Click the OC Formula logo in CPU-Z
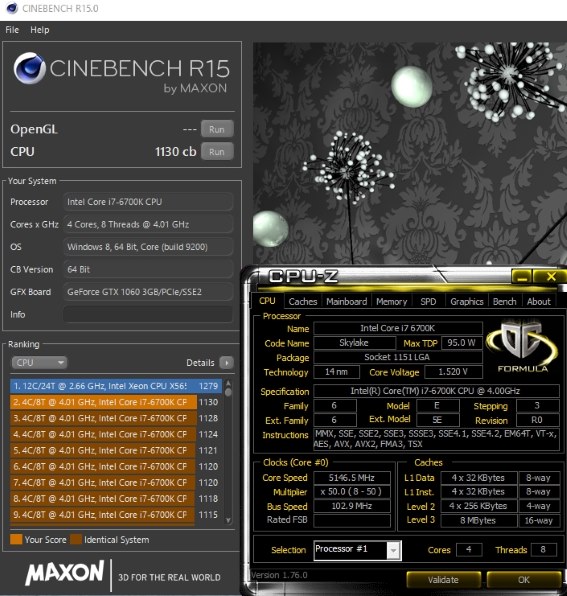Image resolution: width=567 pixels, height=596 pixels. click(523, 347)
